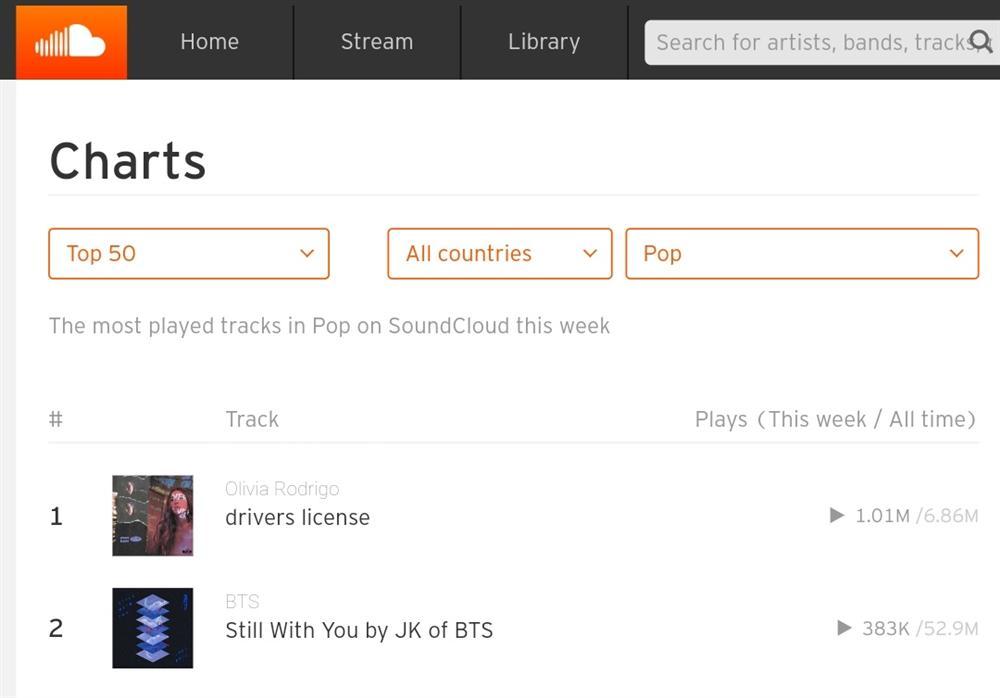This screenshot has height=698, width=1000.
Task: Click the All countries chevron arrow
Action: (590, 254)
